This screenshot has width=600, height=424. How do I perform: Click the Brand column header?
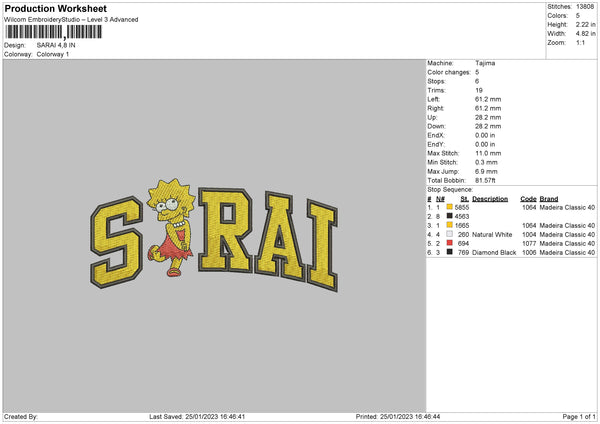[x=552, y=198]
